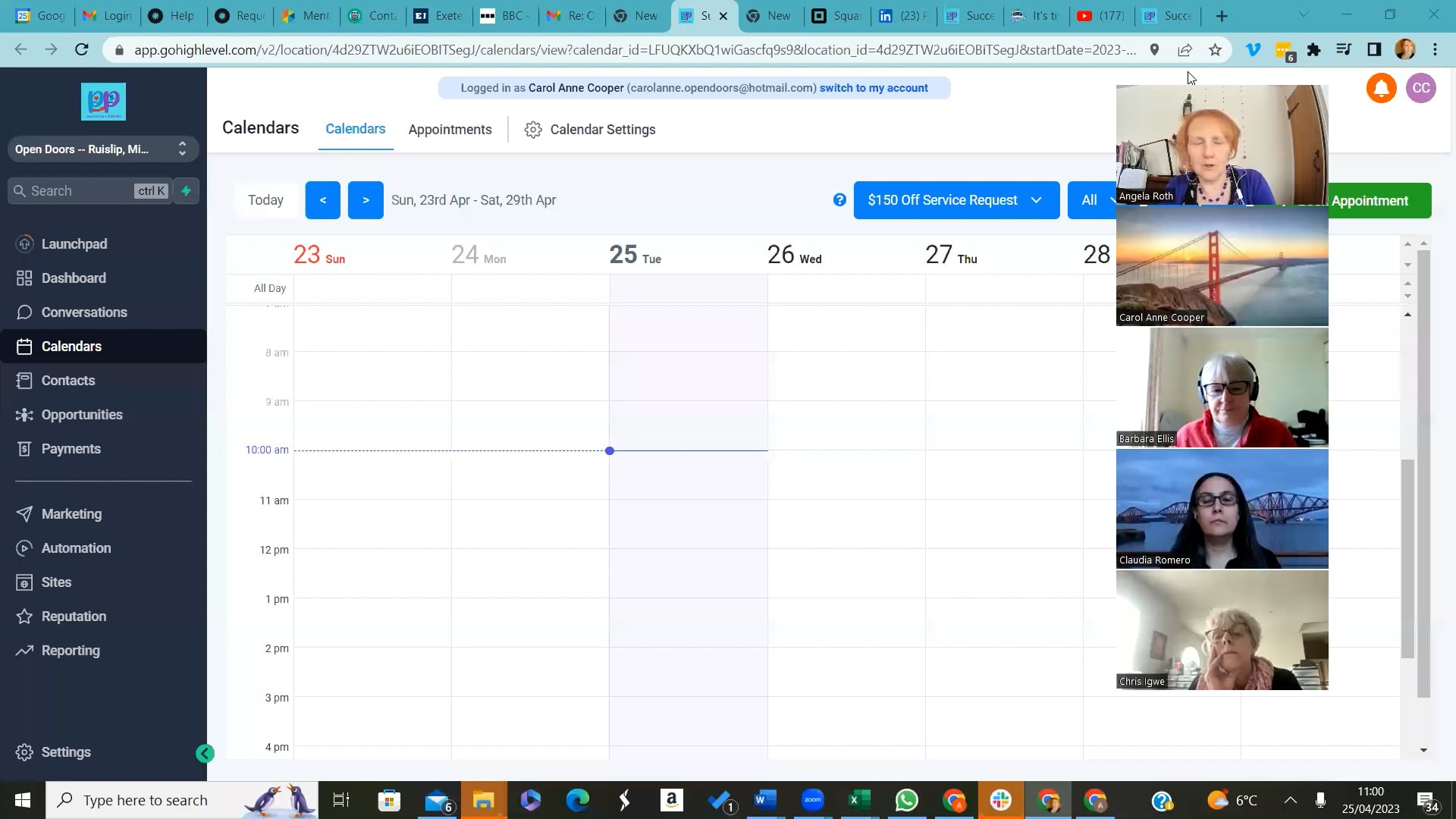Open Contacts in the sidebar
Viewport: 1456px width, 819px height.
pos(68,380)
